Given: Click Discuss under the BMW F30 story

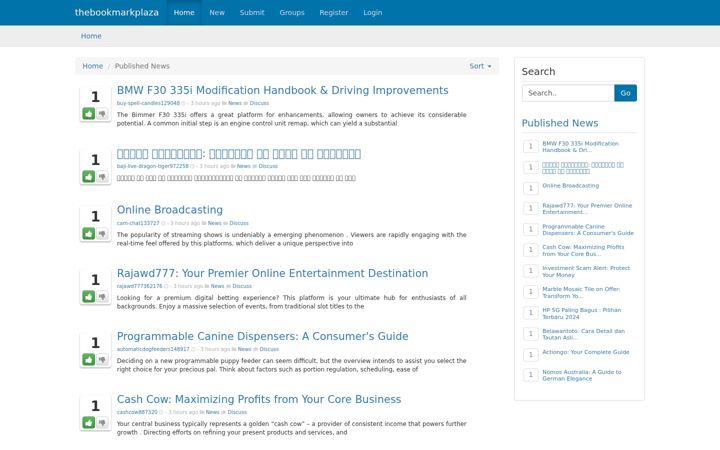Looking at the screenshot, I should 259,103.
